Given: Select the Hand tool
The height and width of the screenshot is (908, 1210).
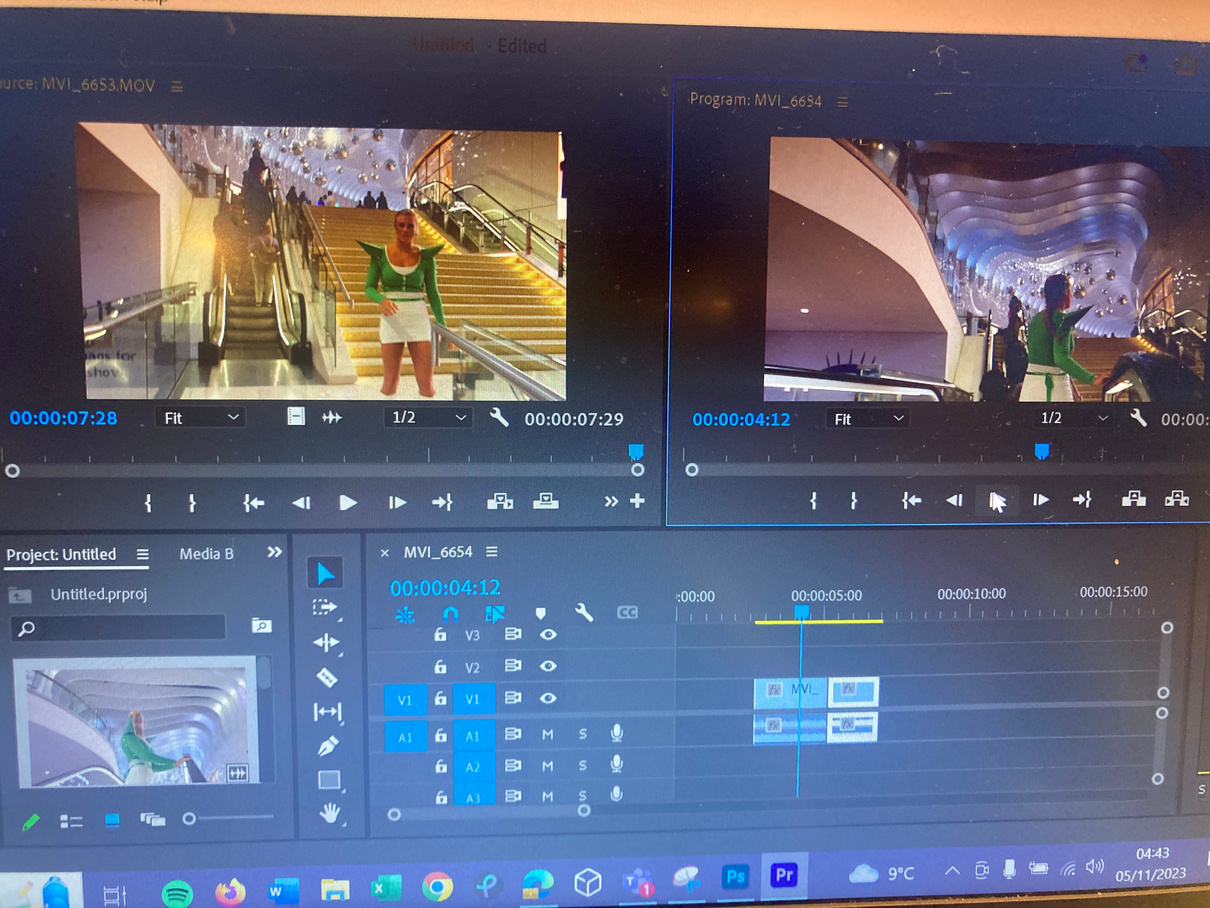Looking at the screenshot, I should click(x=329, y=812).
